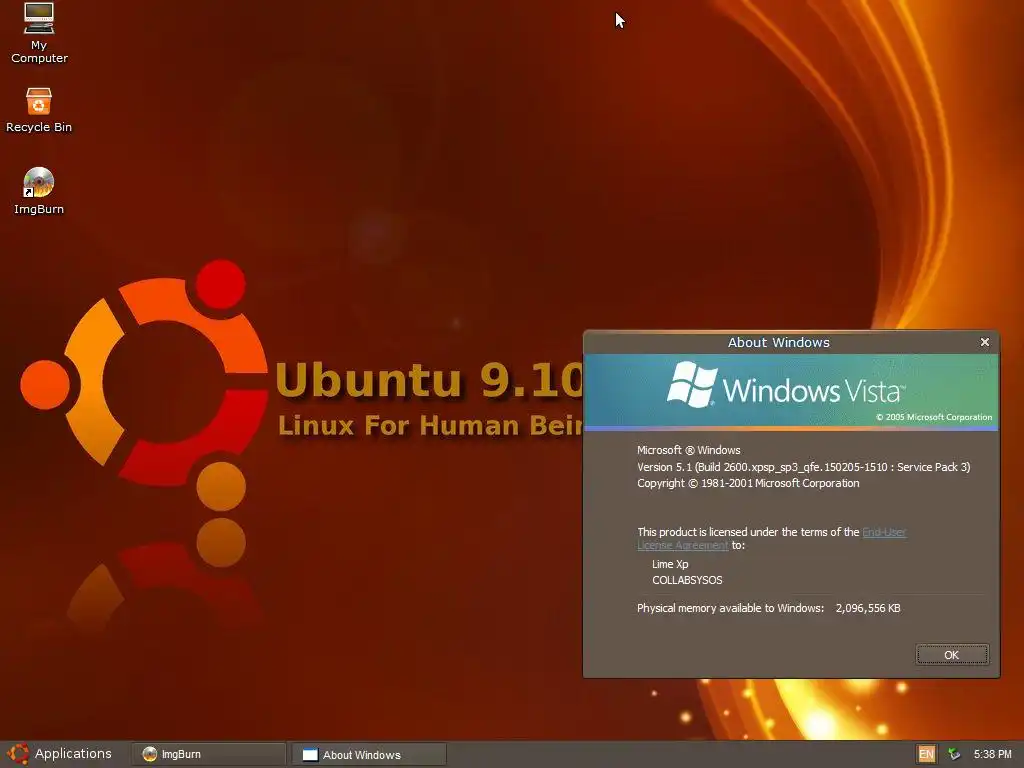Click the About Windows taskbar button
This screenshot has height=768, width=1024.
369,754
